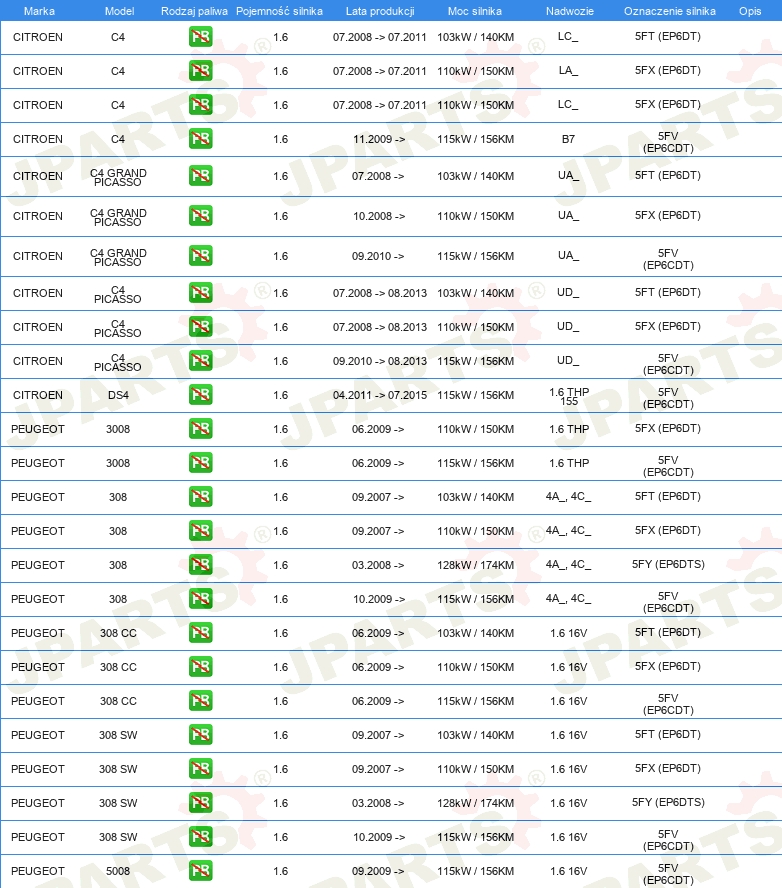Click the Pojemność silnika column header
This screenshot has width=782, height=888.
279,11
